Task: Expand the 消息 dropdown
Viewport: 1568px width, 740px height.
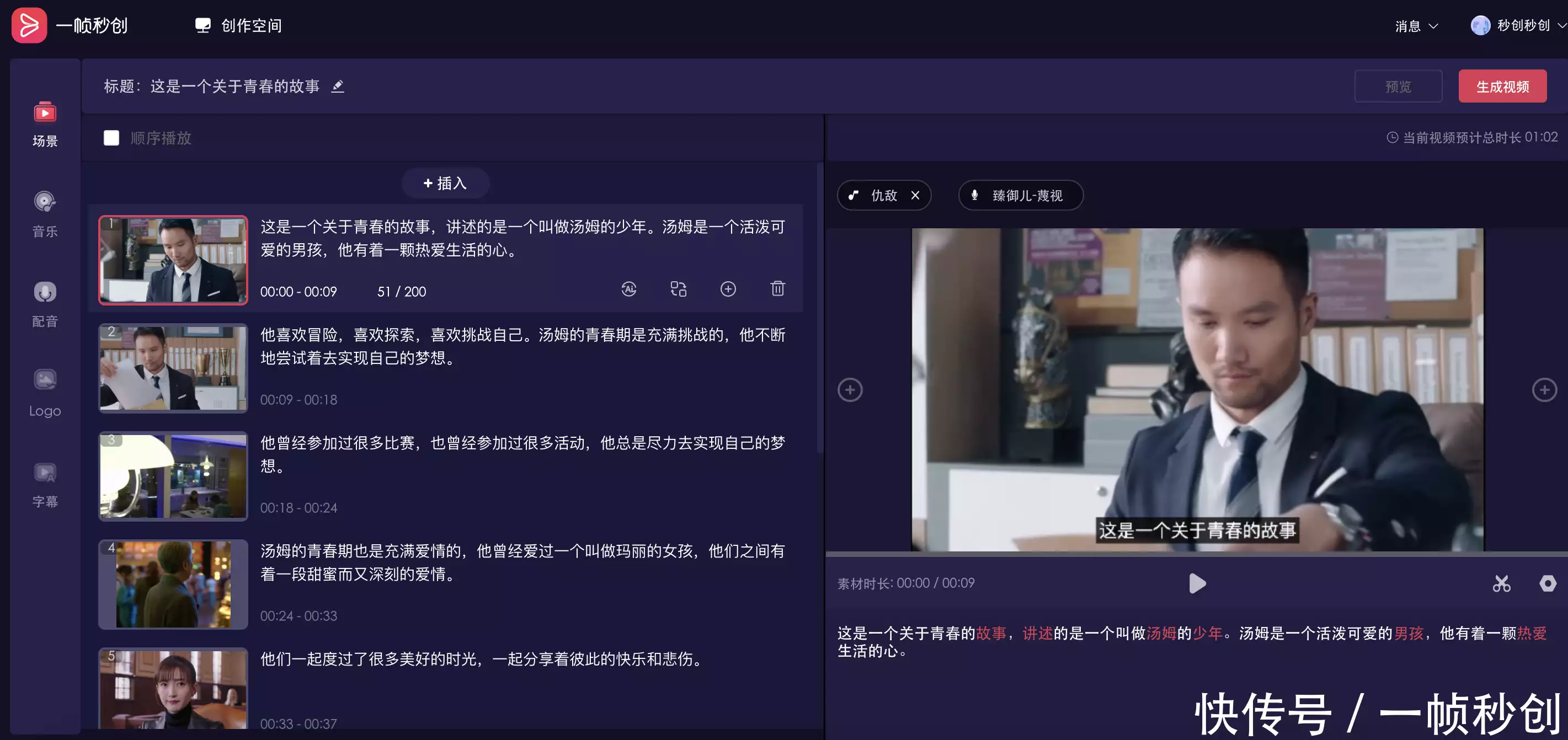Action: coord(1416,26)
